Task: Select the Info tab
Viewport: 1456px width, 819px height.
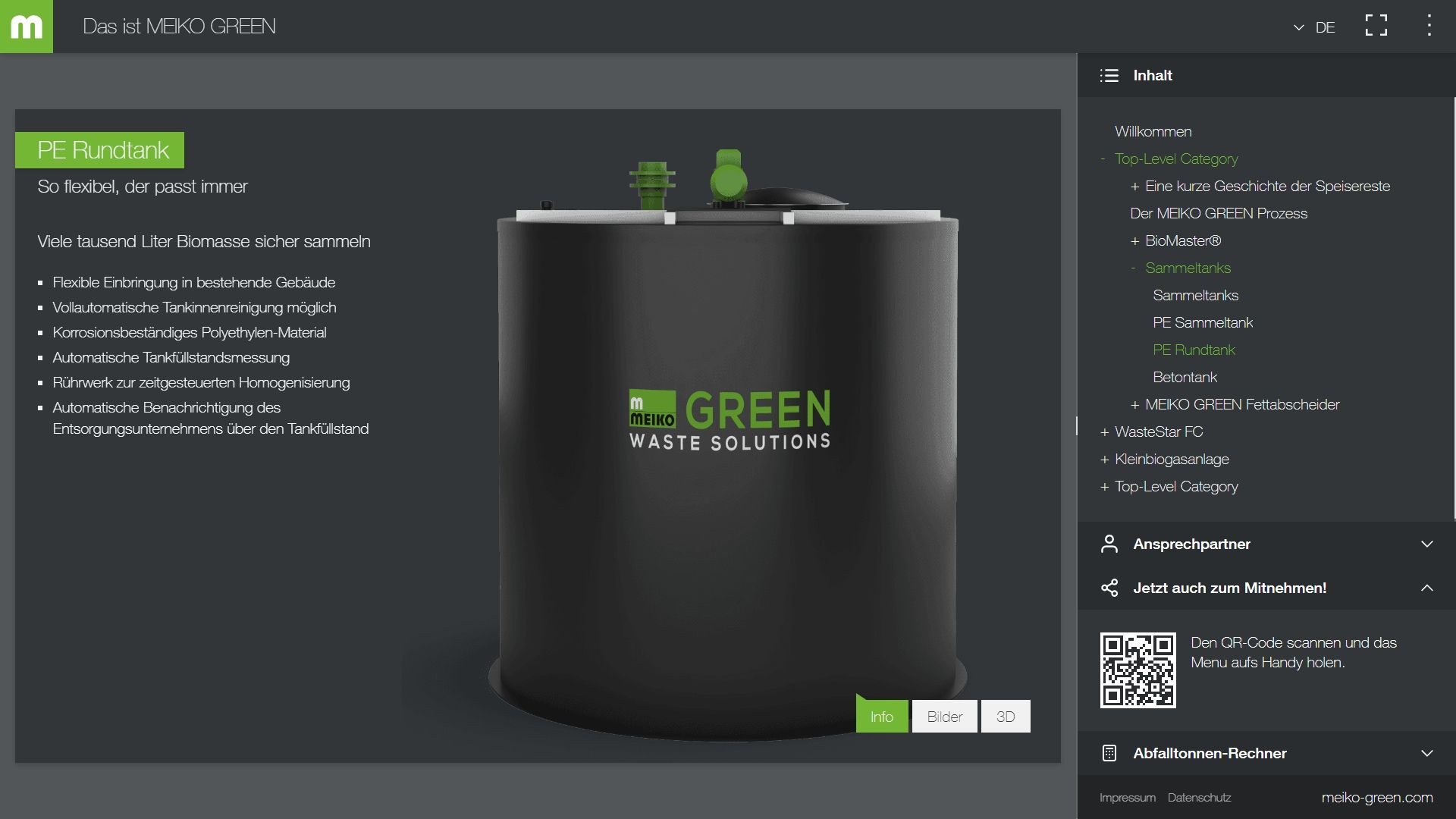Action: coord(881,717)
